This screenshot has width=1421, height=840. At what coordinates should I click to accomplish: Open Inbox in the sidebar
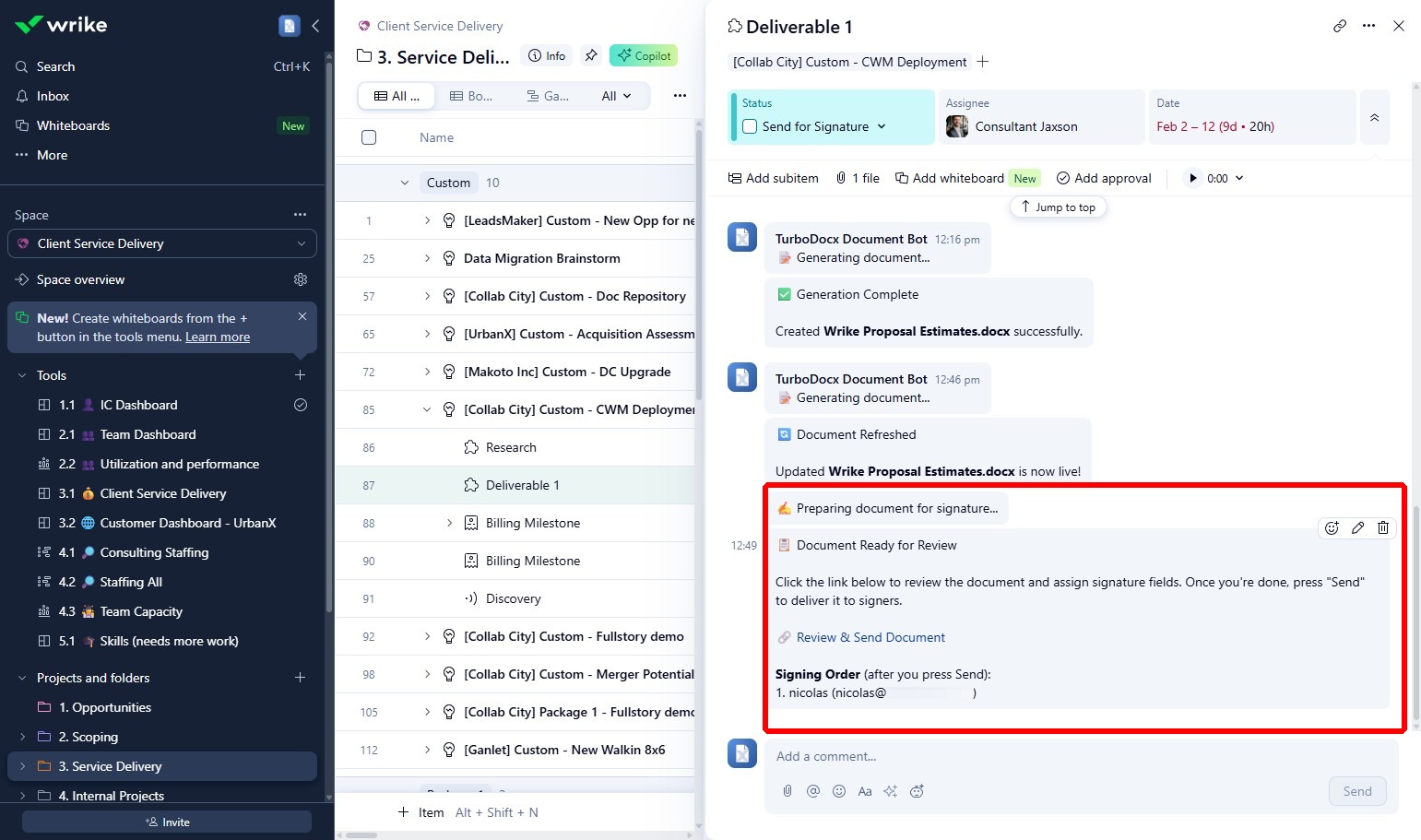[53, 96]
